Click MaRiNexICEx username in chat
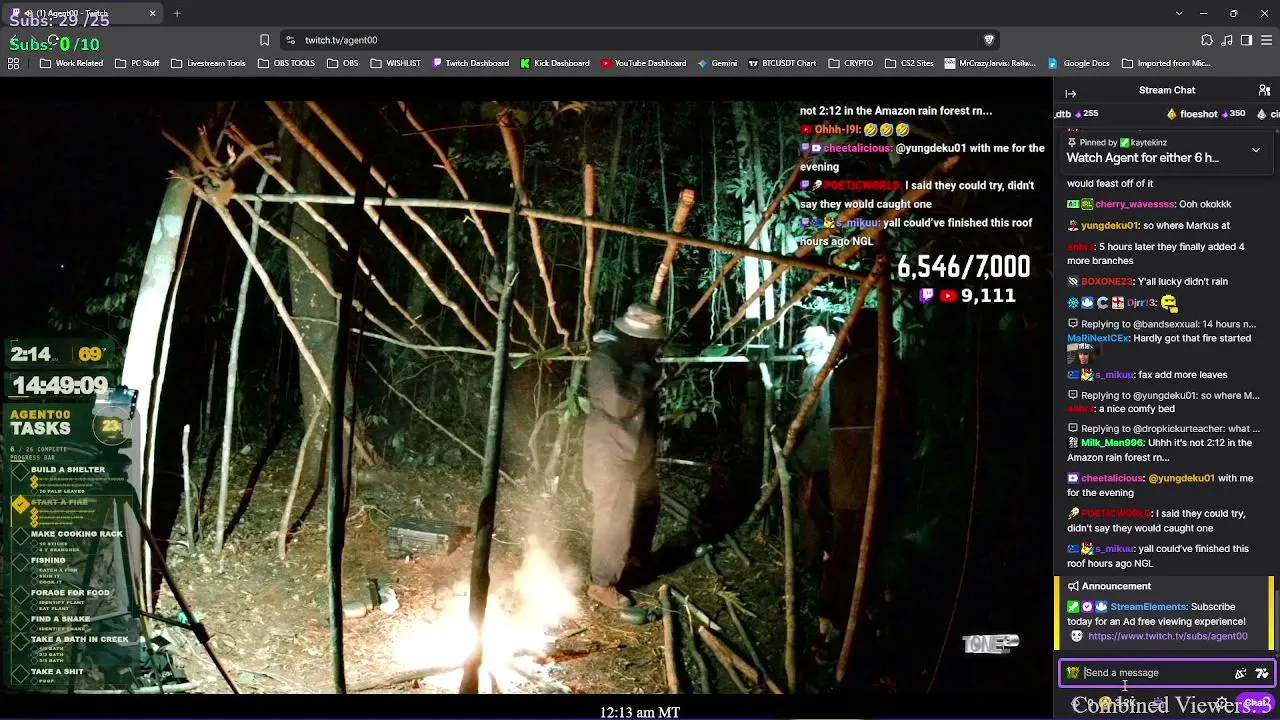The width and height of the screenshot is (1280, 720). (1098, 338)
